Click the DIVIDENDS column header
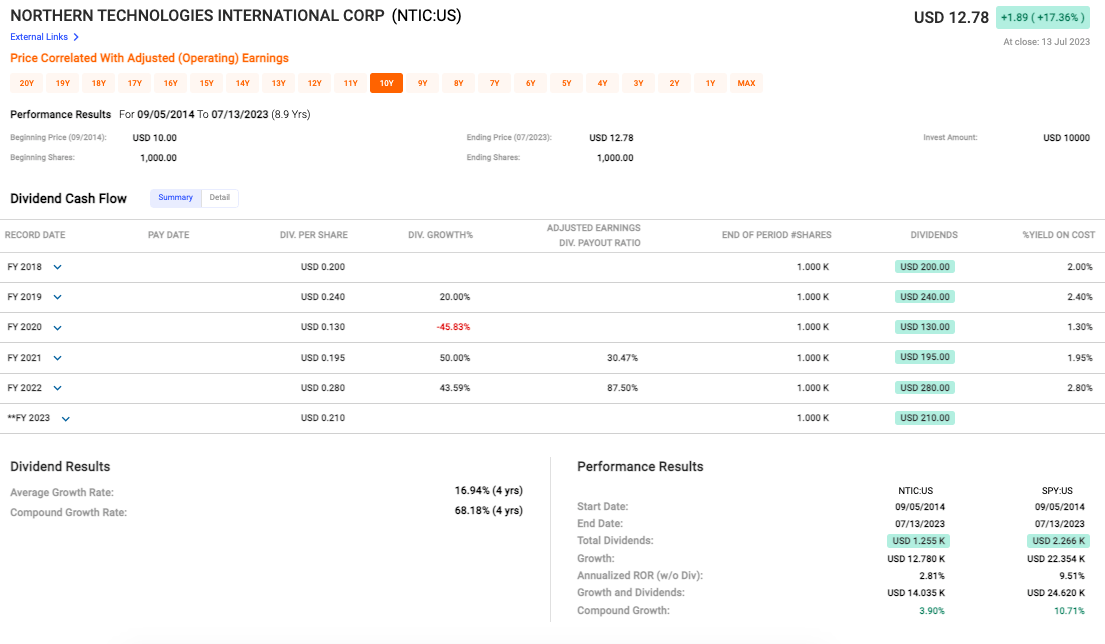This screenshot has width=1105, height=644. coord(934,235)
